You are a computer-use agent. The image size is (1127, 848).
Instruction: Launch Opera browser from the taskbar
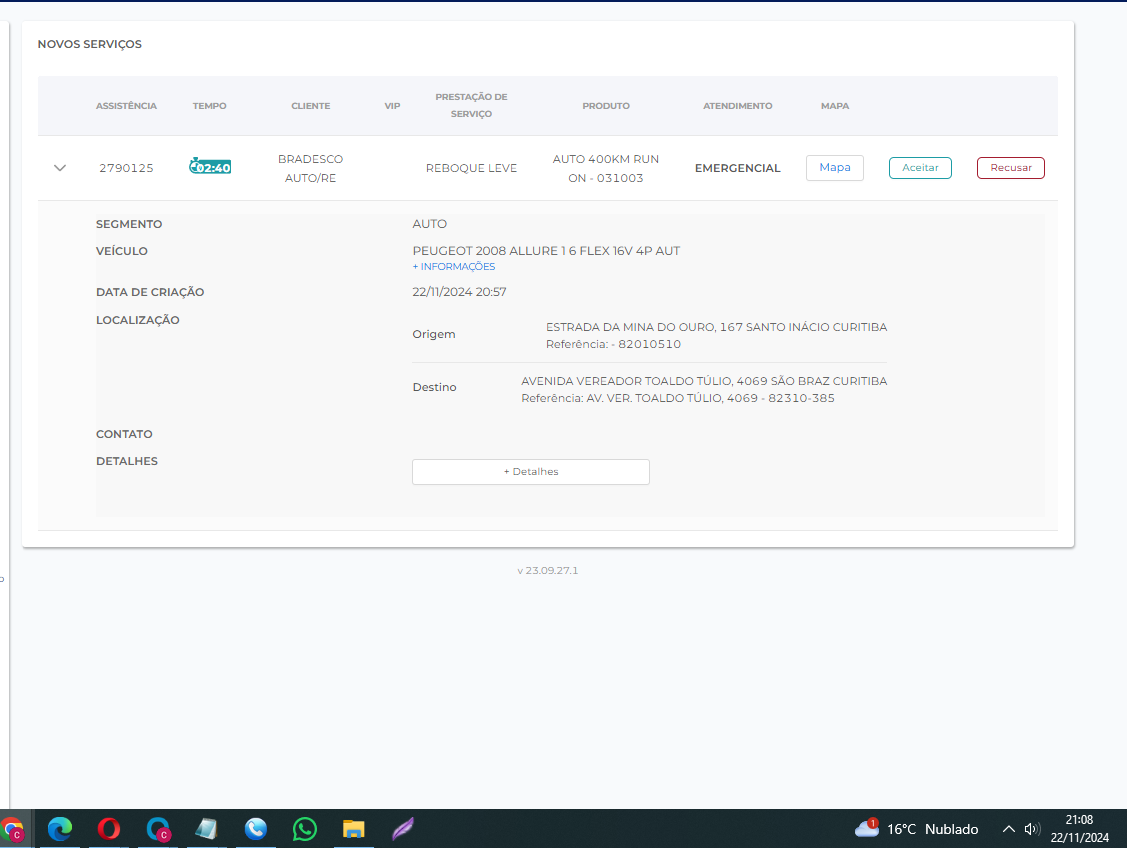coord(109,829)
